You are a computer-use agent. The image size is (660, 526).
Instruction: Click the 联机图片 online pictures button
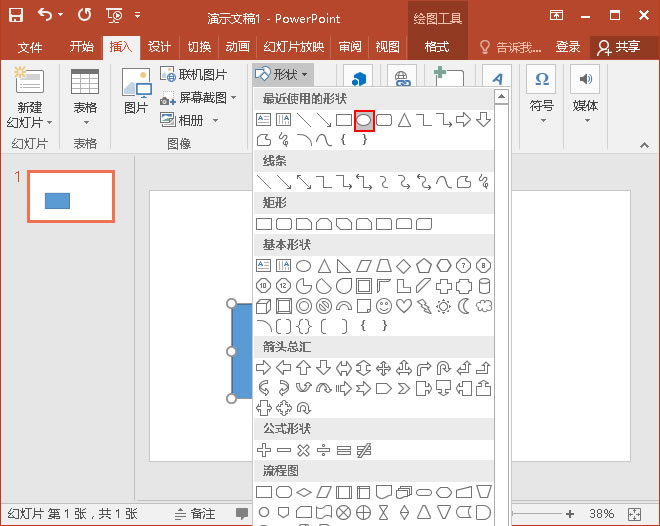point(194,75)
